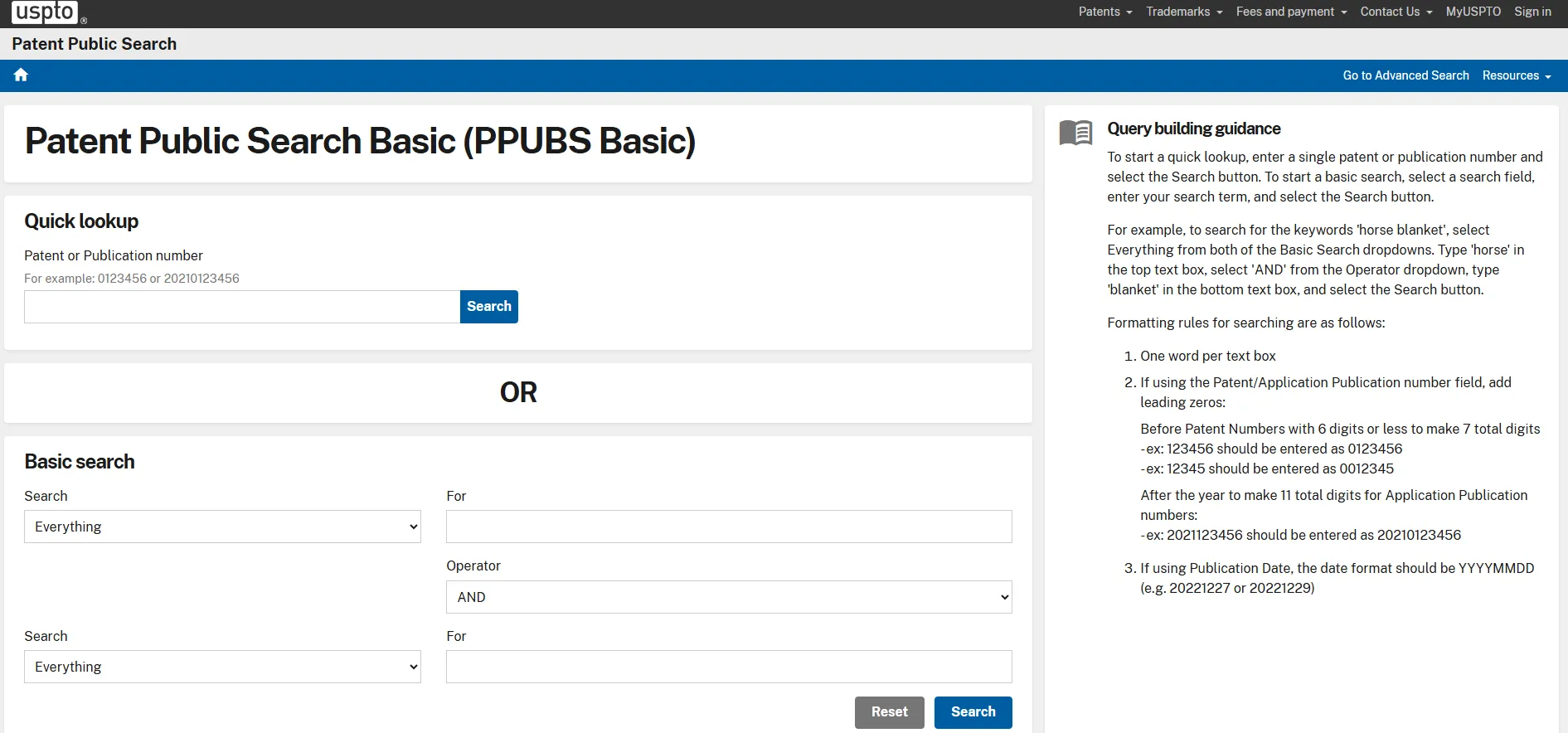
Task: Click 'For example: 0123456 or 20210123456' hint
Action: 132,279
